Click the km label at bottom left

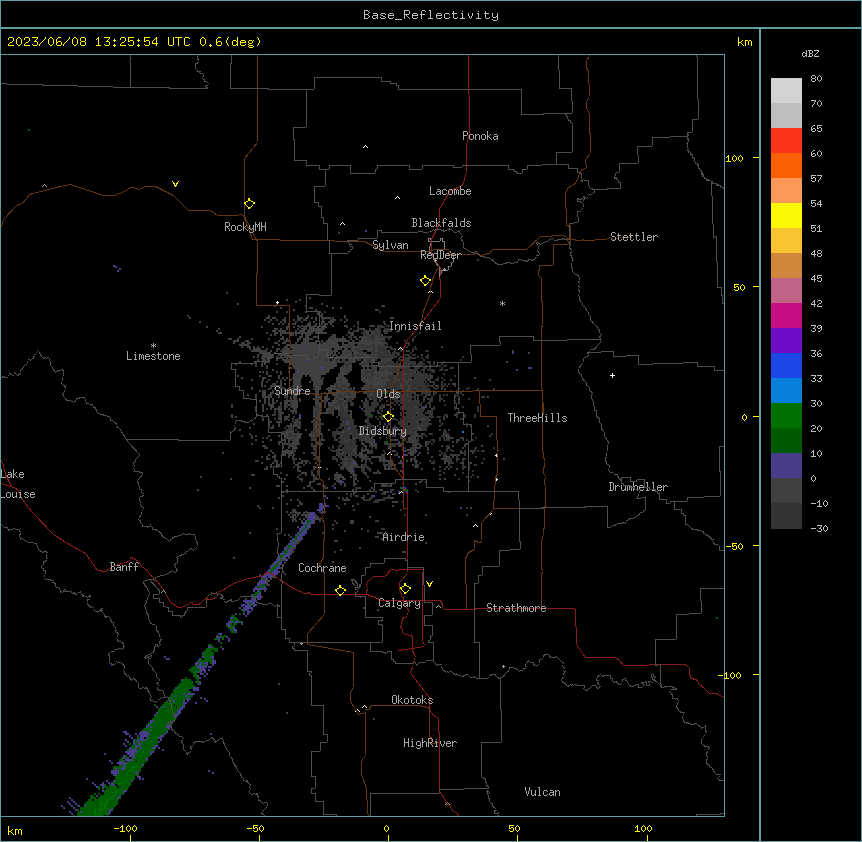[15, 831]
